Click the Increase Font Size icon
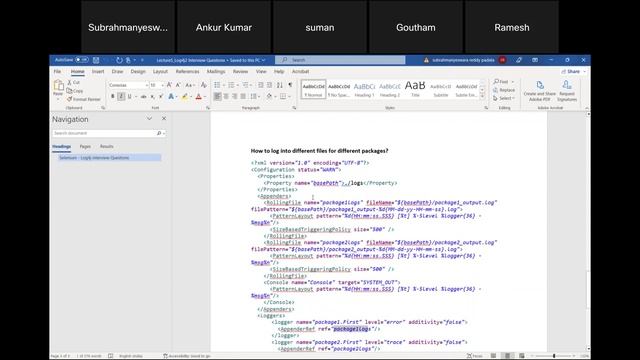Viewport: 640px width, 360px height. (169, 85)
